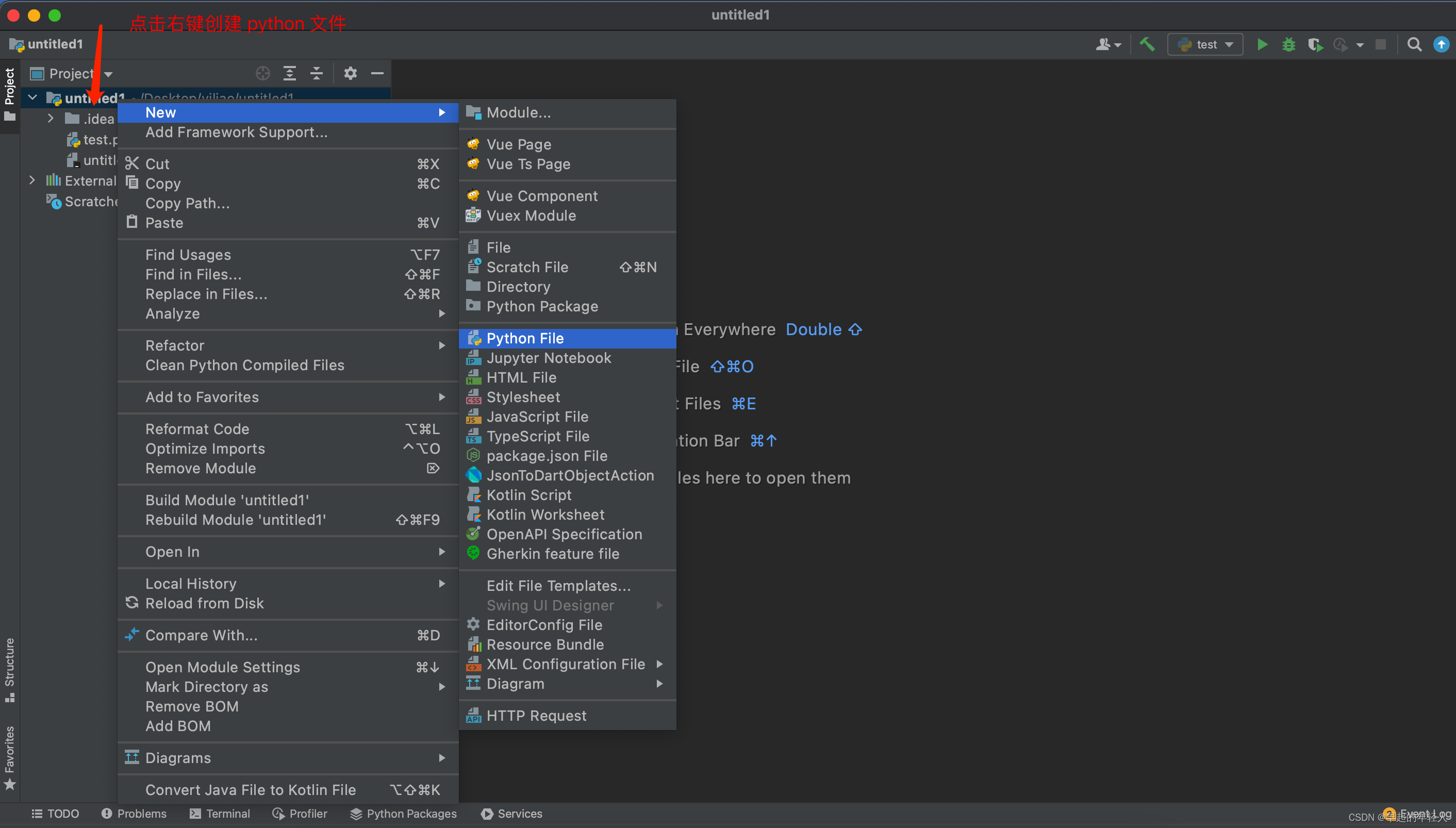Click Reformat Code menu item
The height and width of the screenshot is (828, 1456).
197,428
